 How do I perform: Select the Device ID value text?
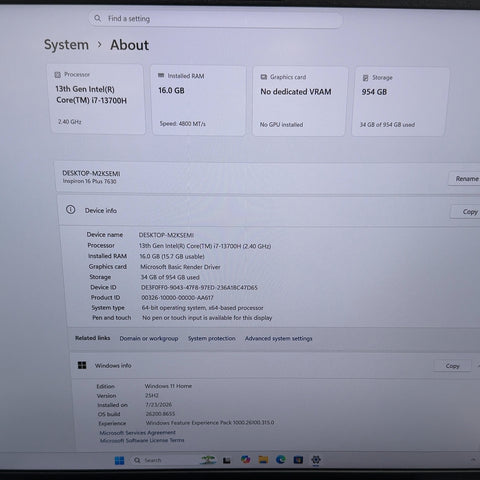(x=199, y=287)
